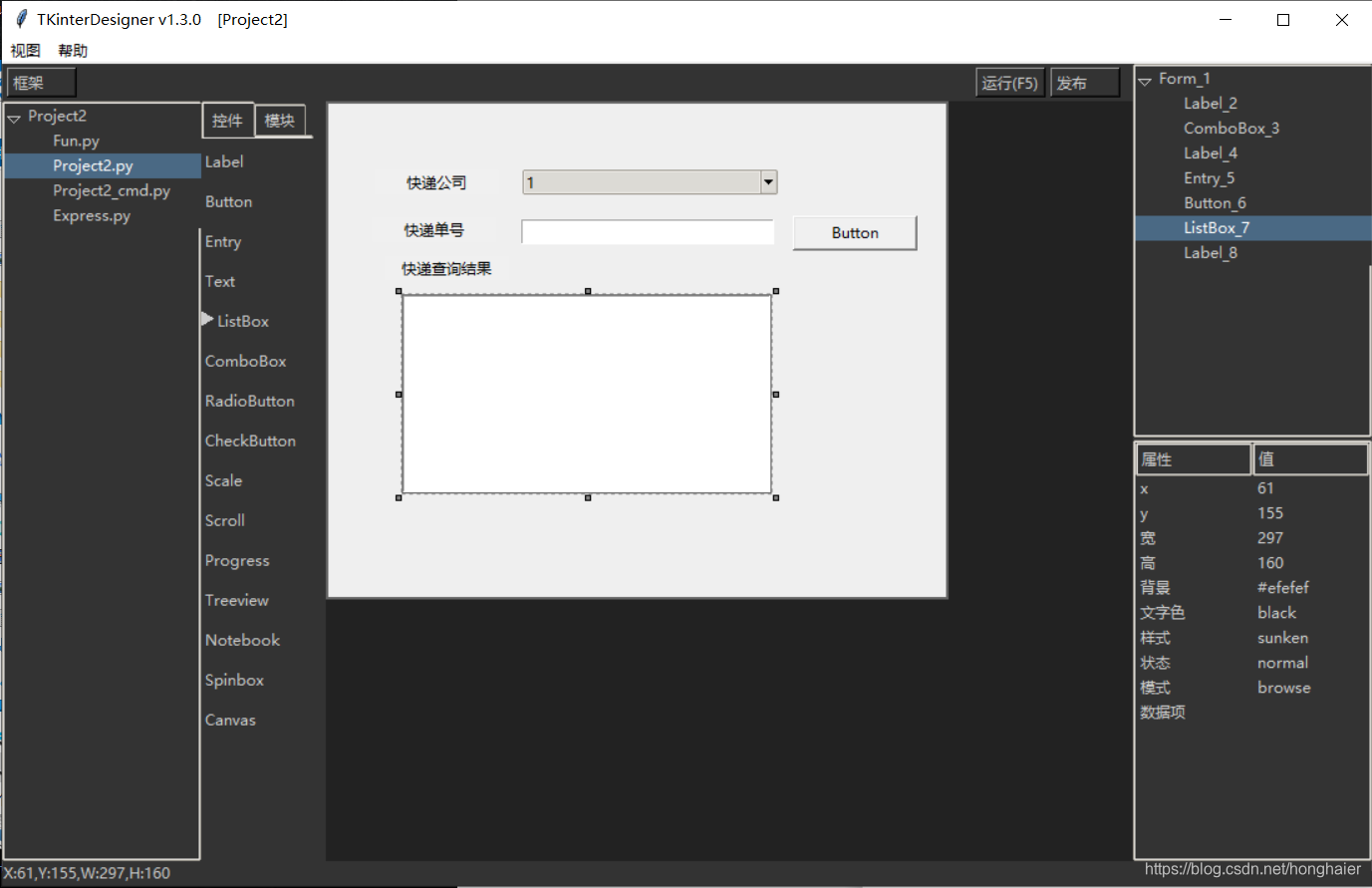1372x888 pixels.
Task: Select ListBox_7 in the widget tree
Action: click(1217, 227)
